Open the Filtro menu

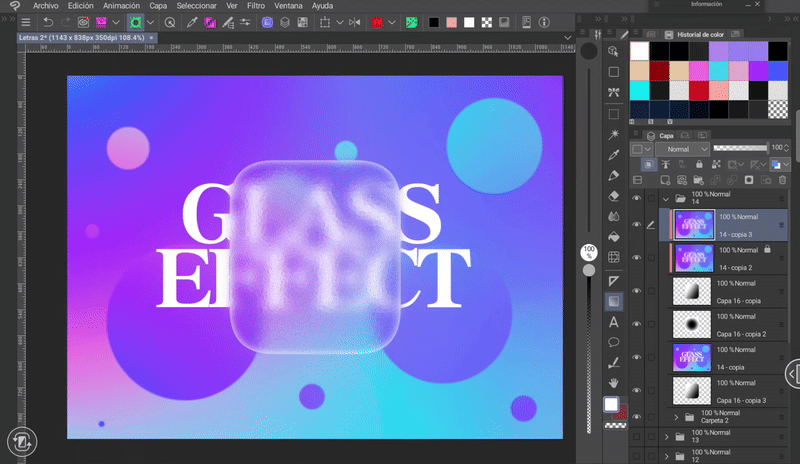coord(255,6)
